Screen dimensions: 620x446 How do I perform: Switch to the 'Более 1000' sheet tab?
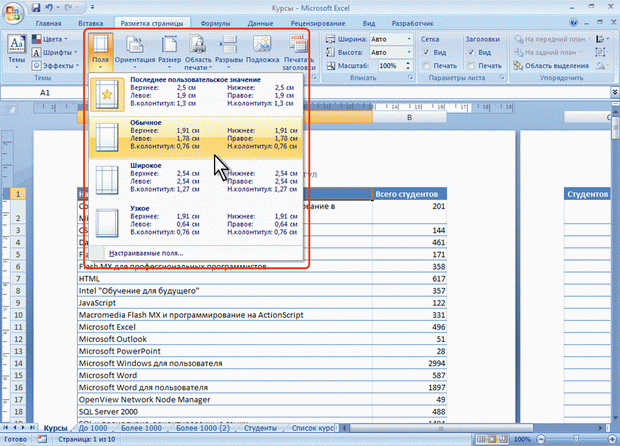141,428
